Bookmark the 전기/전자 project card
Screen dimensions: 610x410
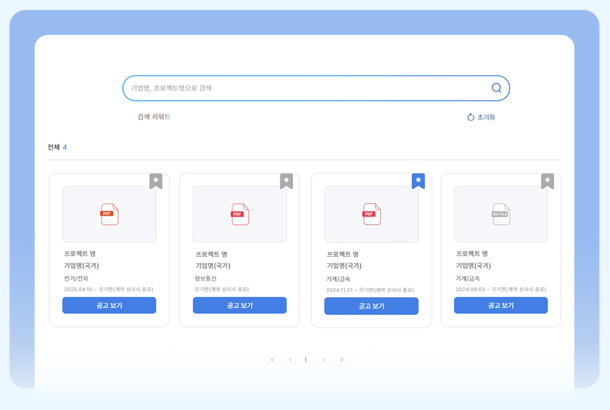(x=156, y=181)
